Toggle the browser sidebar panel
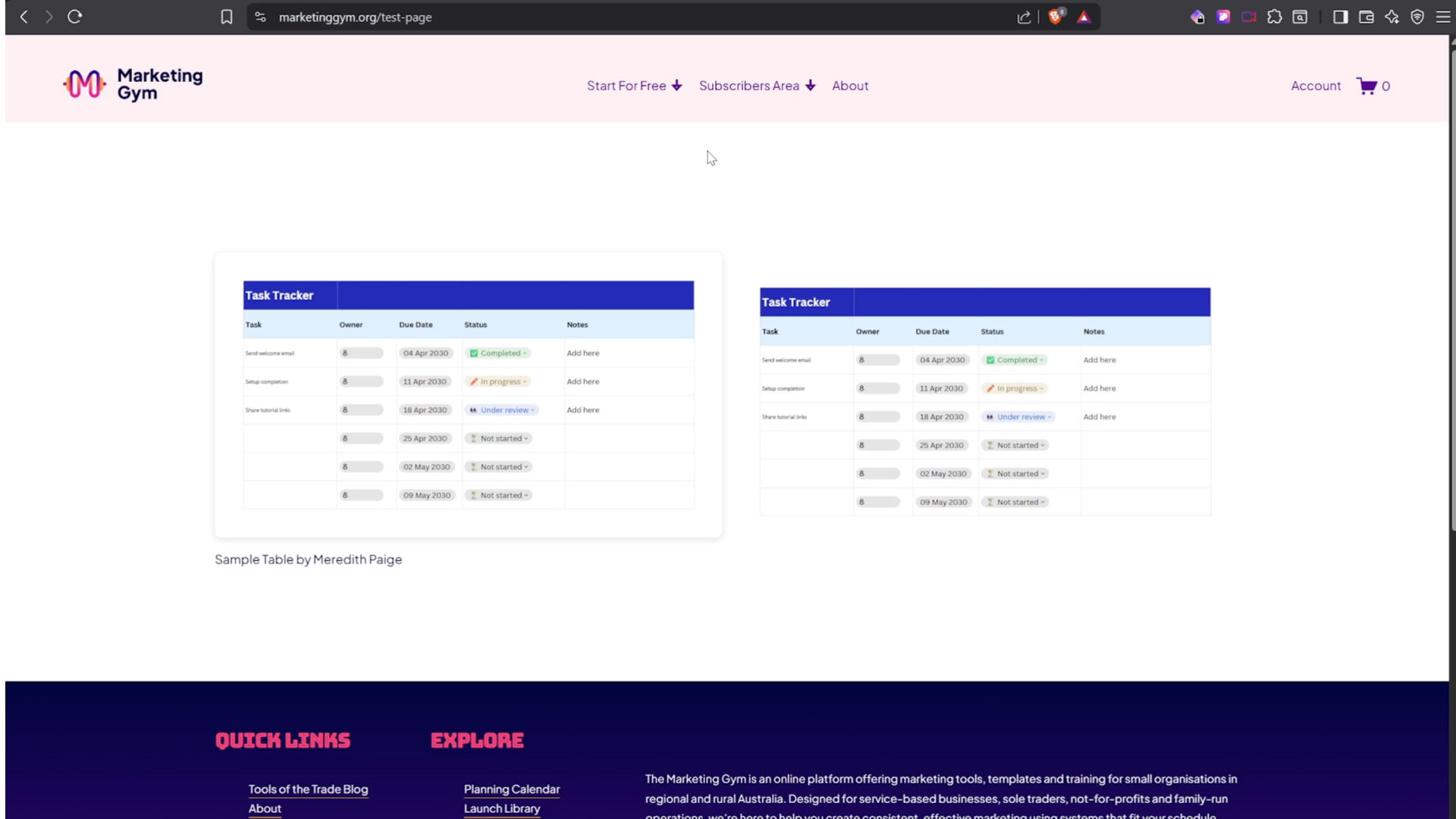The height and width of the screenshot is (819, 1456). click(x=1340, y=17)
